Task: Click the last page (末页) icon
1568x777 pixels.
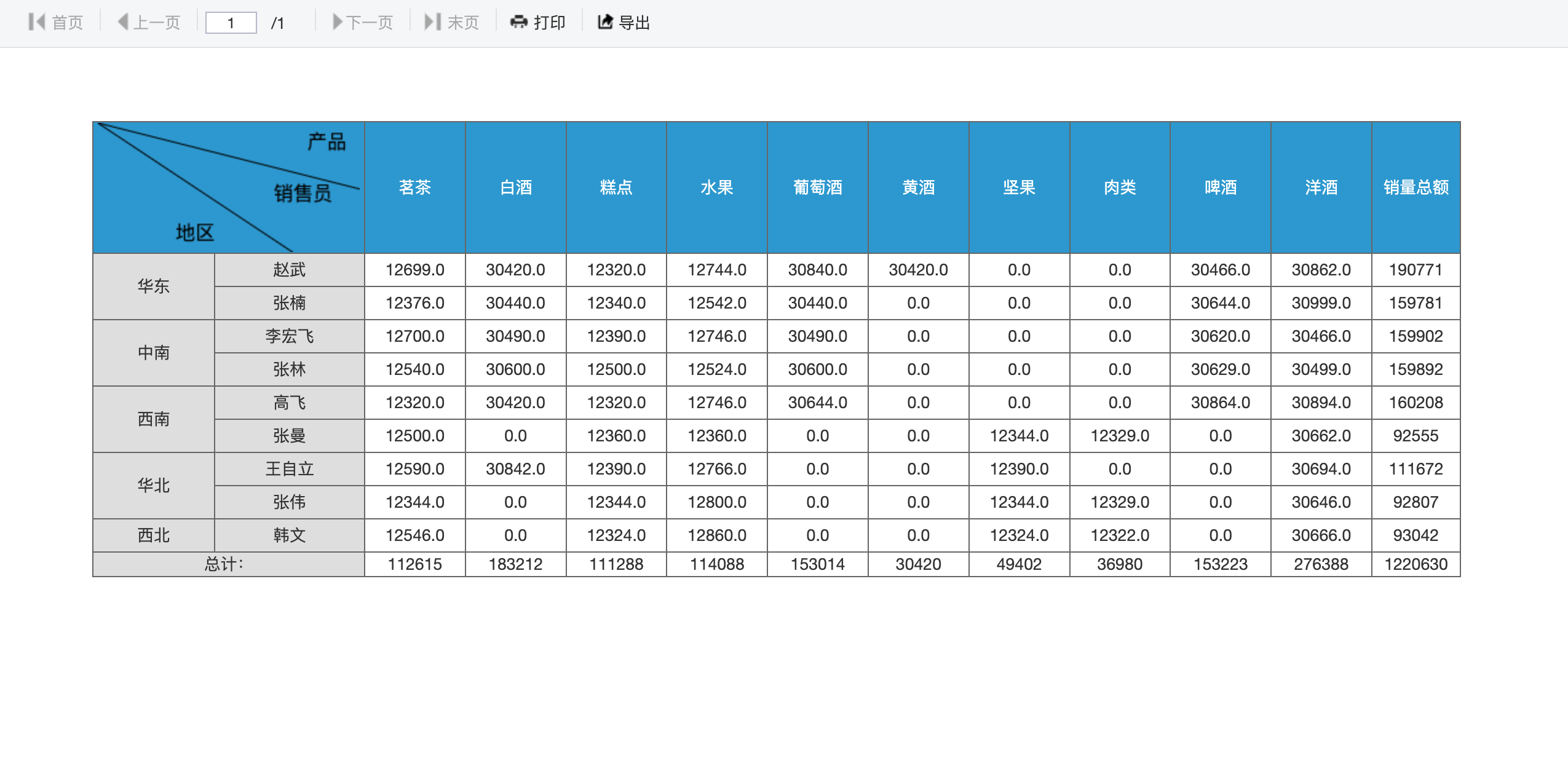Action: point(433,22)
